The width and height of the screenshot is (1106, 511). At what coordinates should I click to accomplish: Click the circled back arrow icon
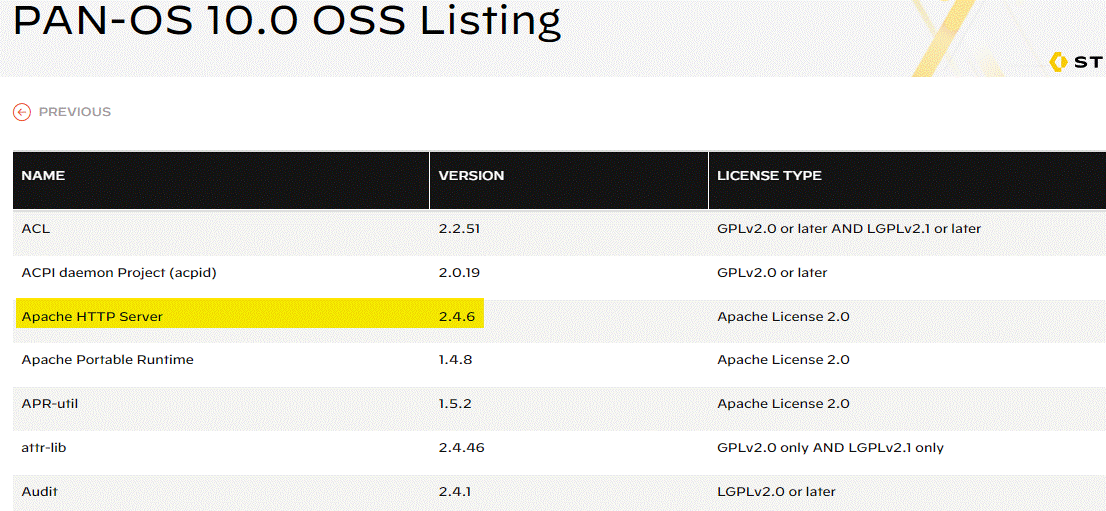click(x=22, y=112)
